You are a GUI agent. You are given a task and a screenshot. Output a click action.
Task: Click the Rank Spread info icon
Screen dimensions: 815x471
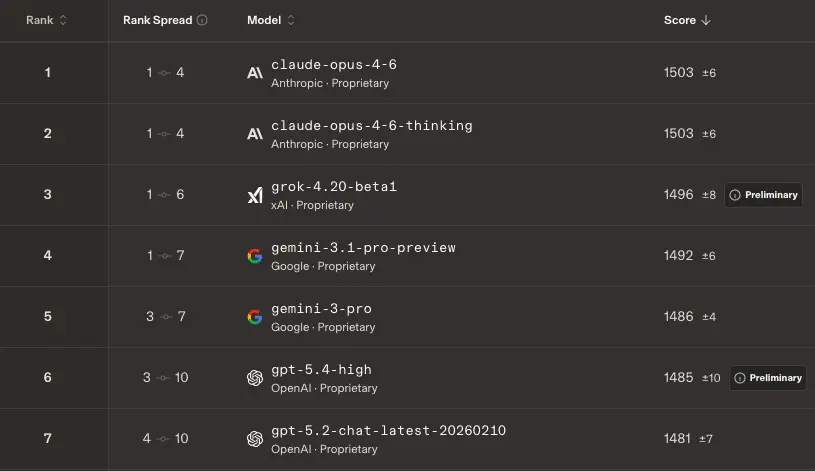pyautogui.click(x=203, y=20)
